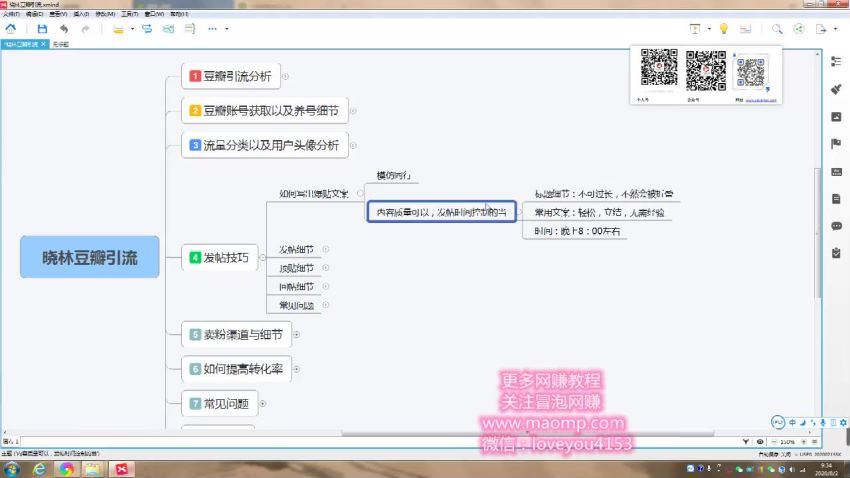Open the 帮助 menu
This screenshot has width=850, height=478.
pos(179,14)
